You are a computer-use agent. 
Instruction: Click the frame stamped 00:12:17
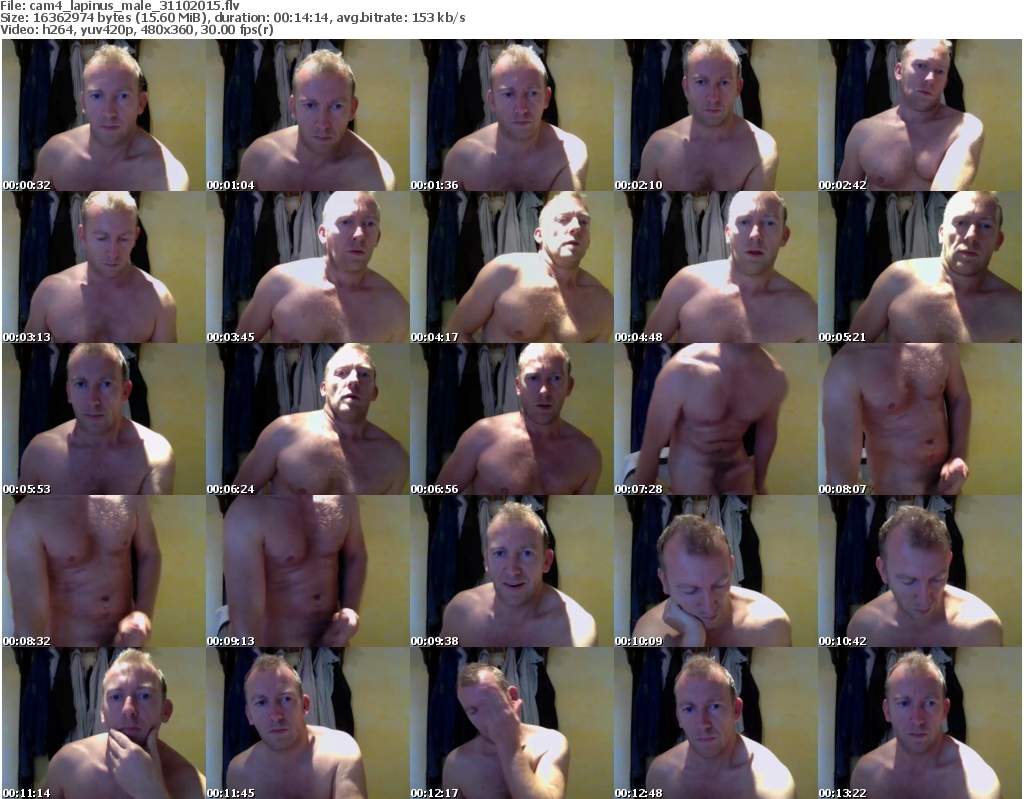coord(511,723)
